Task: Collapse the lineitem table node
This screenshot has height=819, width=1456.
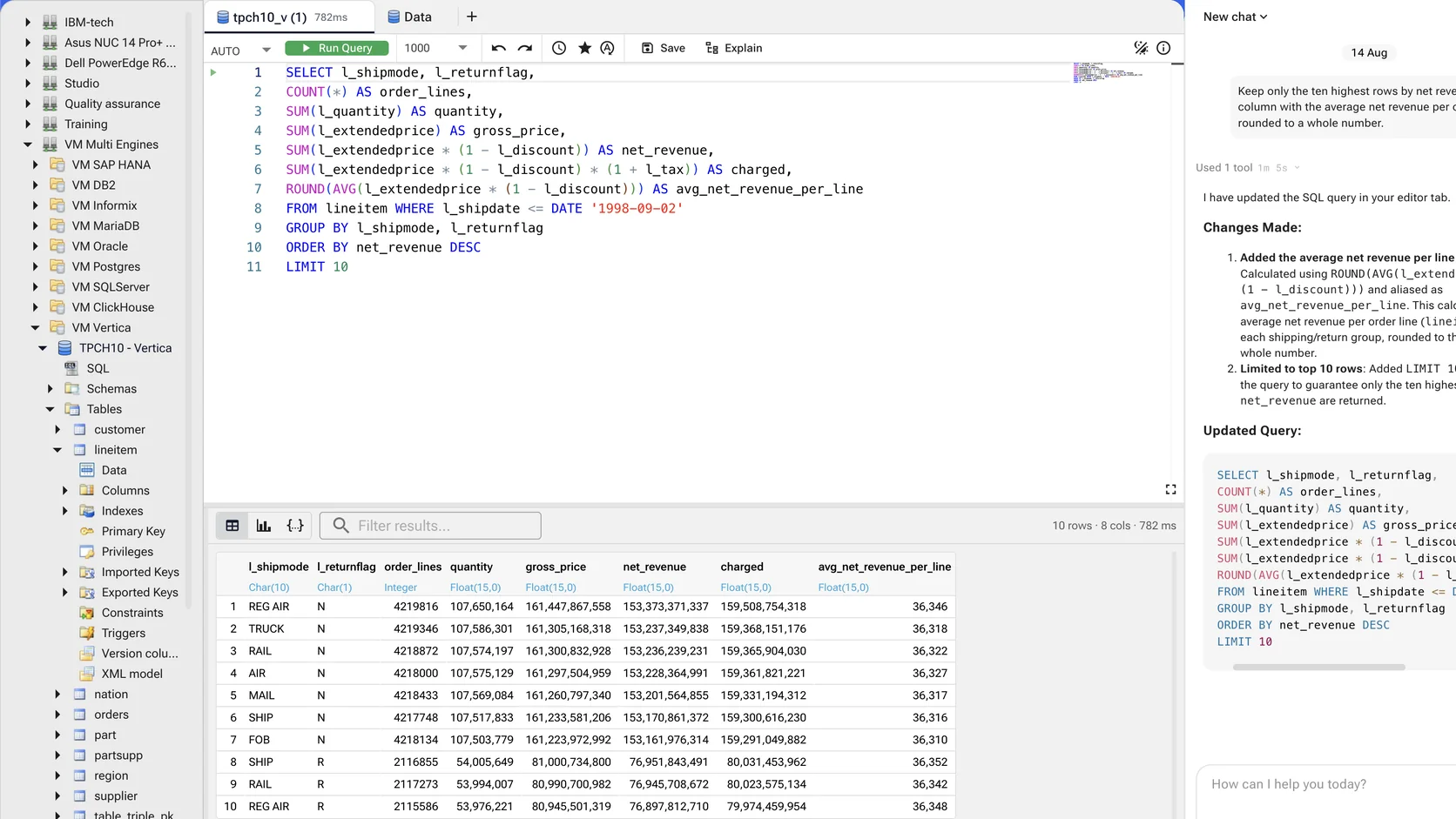Action: click(x=57, y=450)
